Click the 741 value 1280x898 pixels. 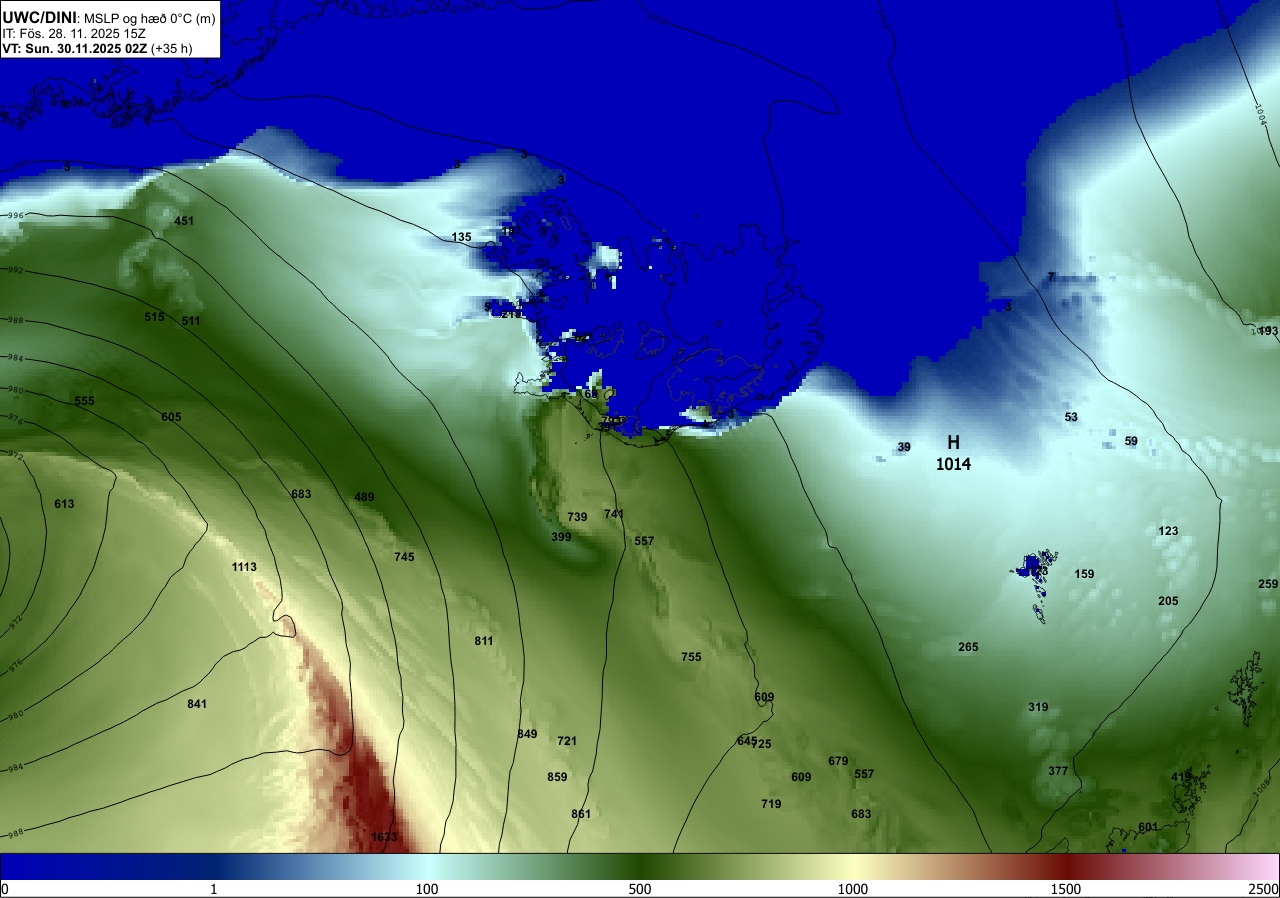tap(613, 514)
